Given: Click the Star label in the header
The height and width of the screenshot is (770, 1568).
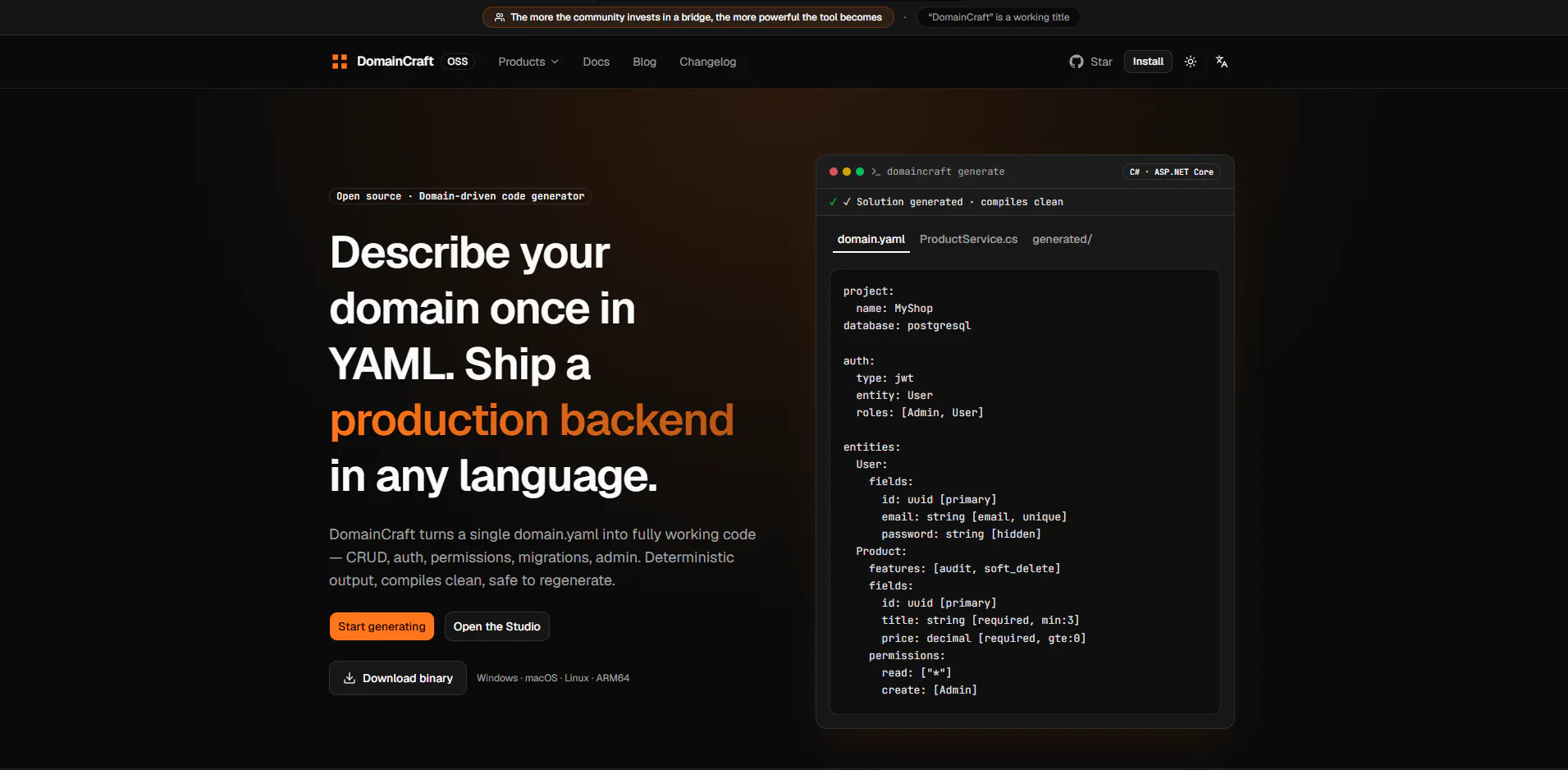Looking at the screenshot, I should 1101,62.
